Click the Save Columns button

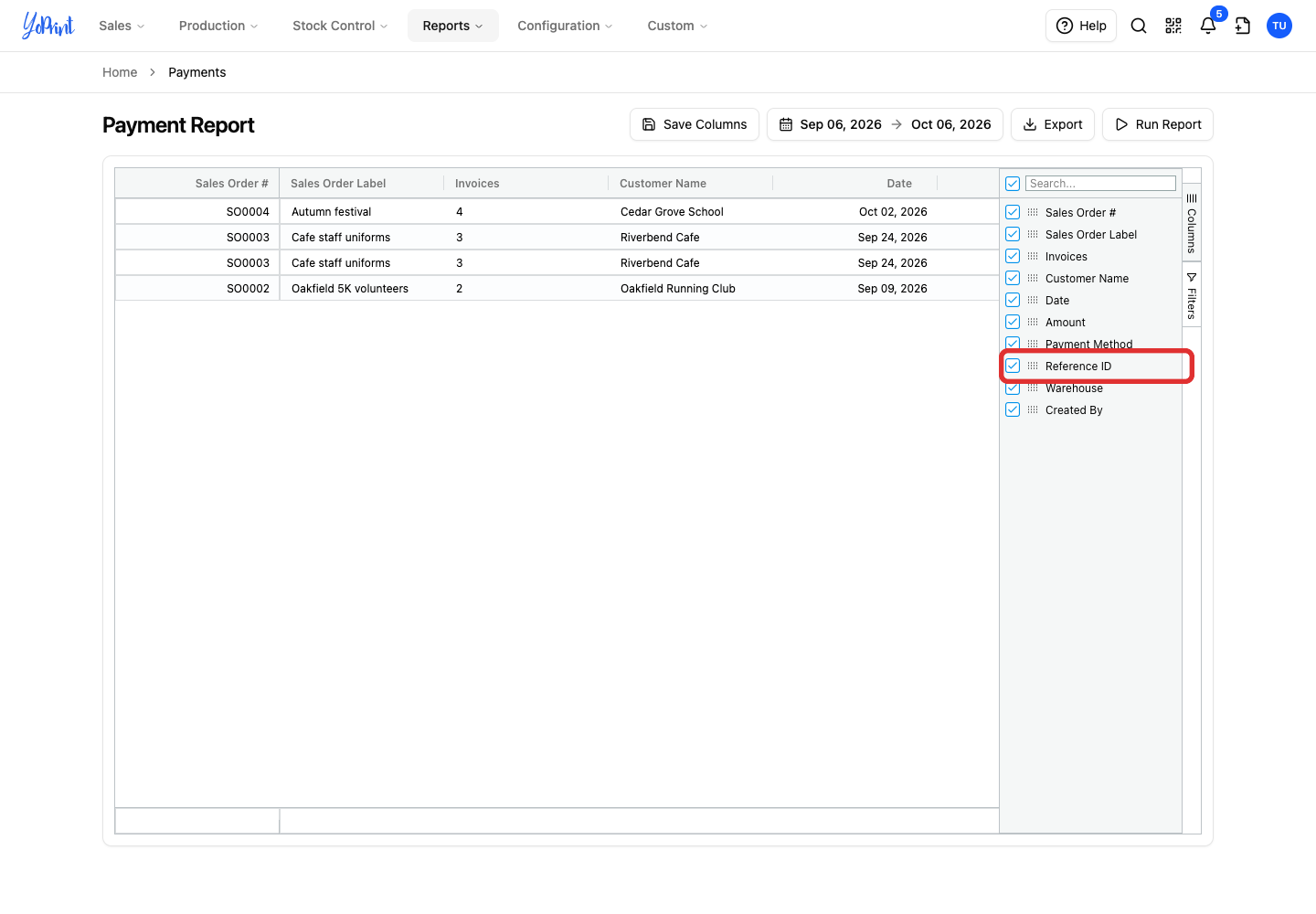(x=695, y=124)
